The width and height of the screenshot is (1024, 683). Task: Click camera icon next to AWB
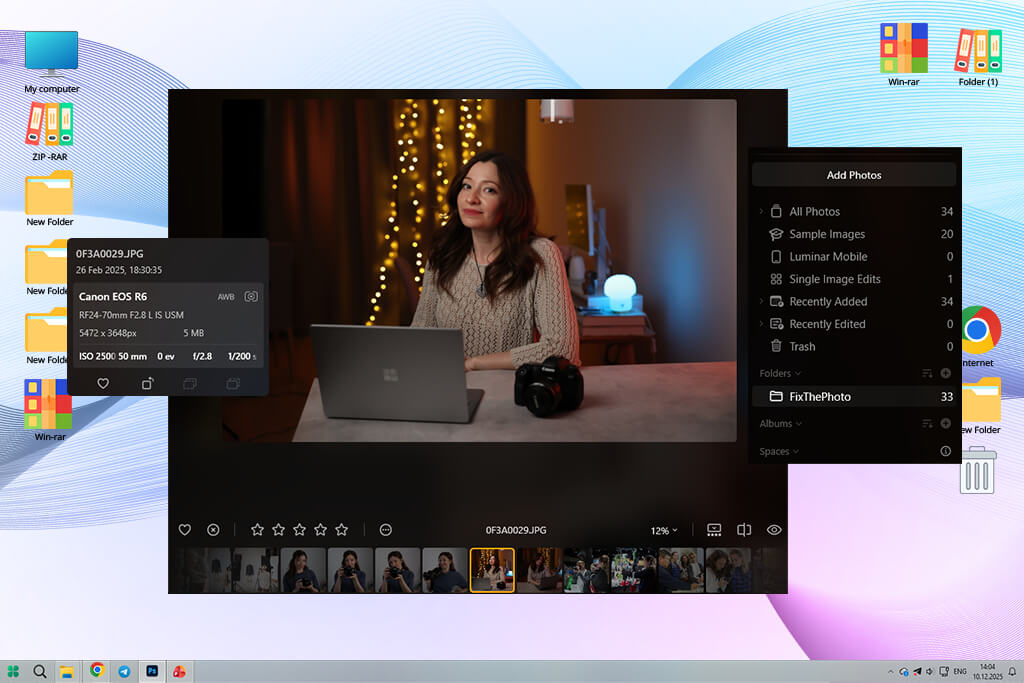coord(251,296)
